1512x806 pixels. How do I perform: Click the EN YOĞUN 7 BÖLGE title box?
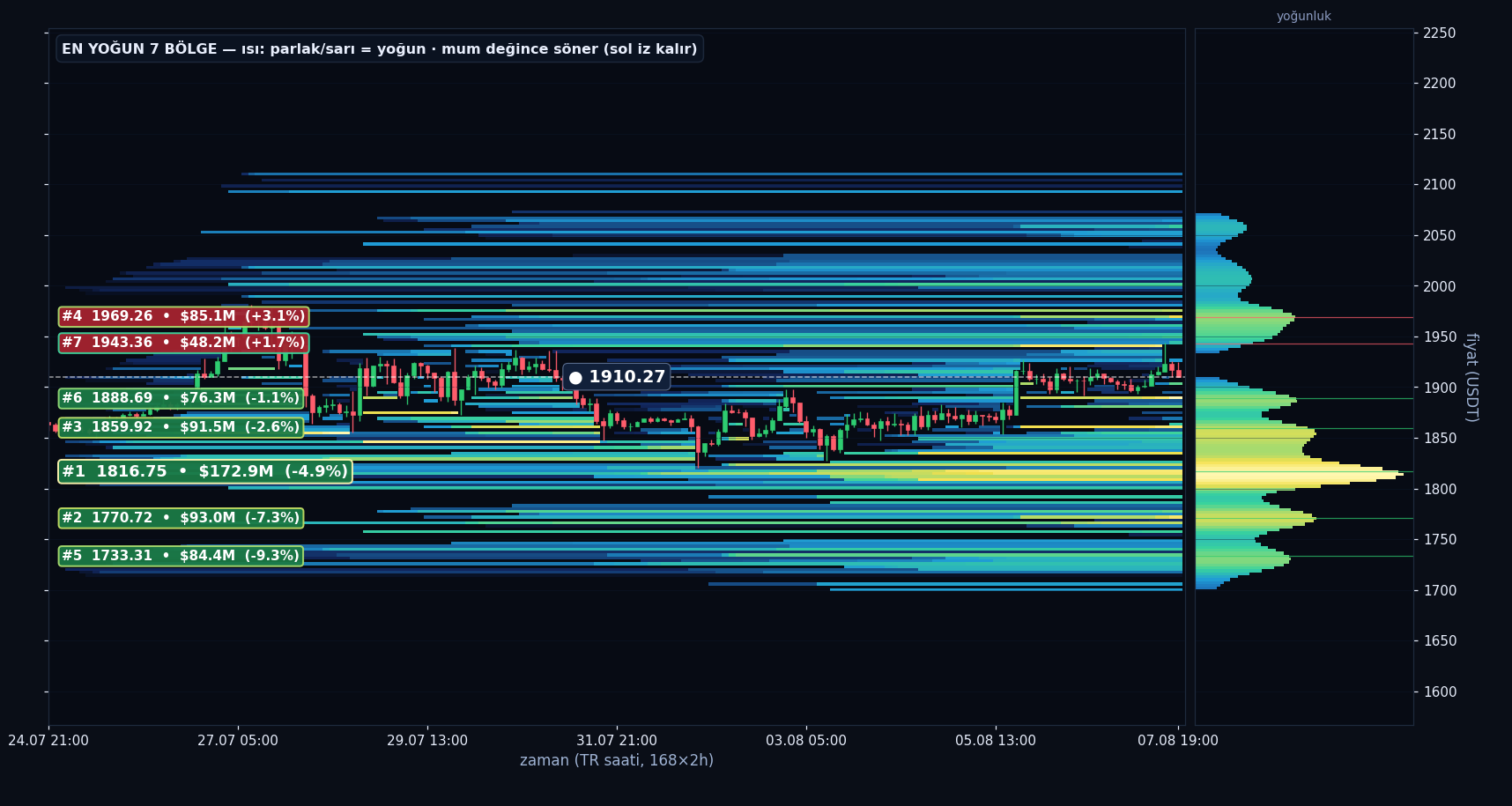[380, 48]
